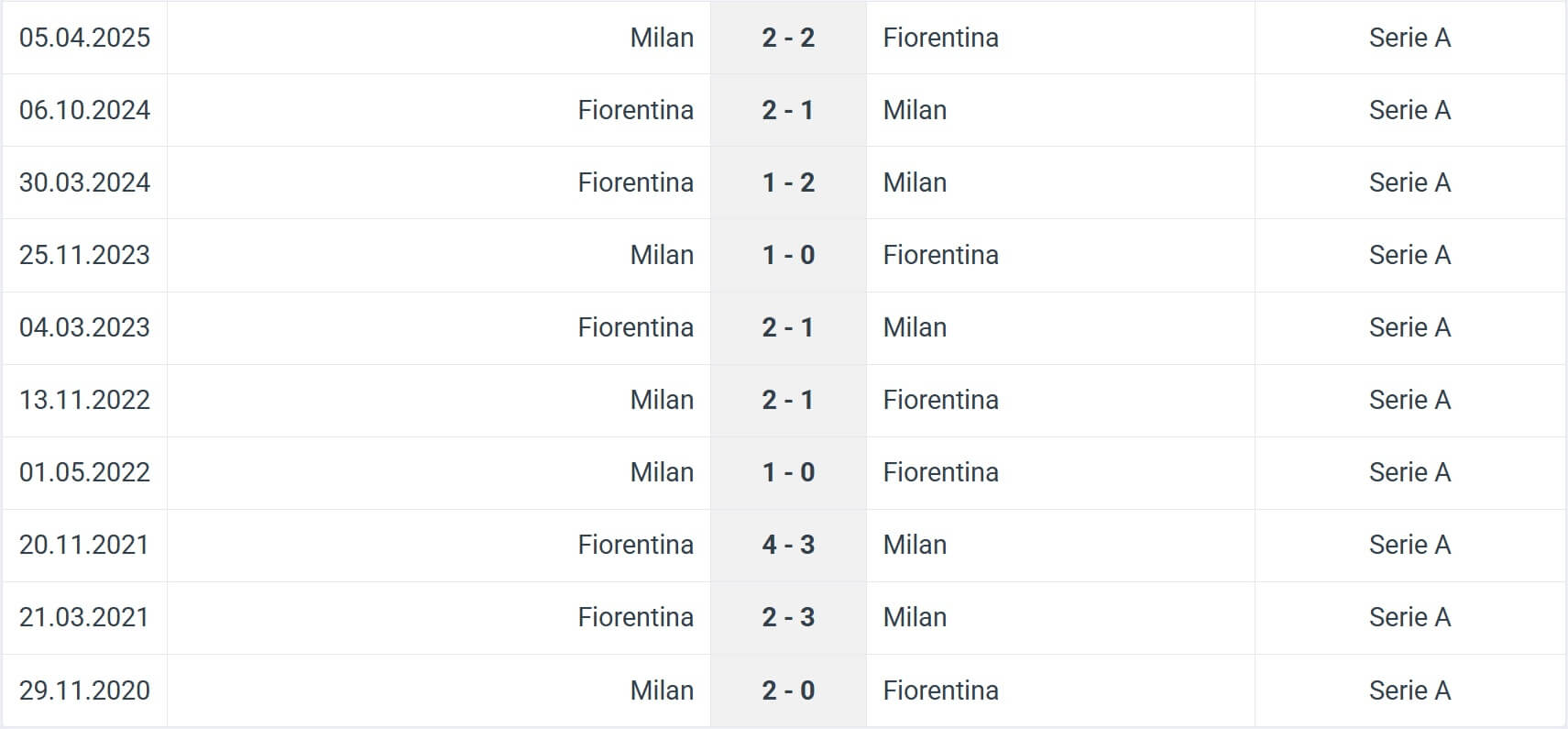Viewport: 1568px width, 729px height.
Task: Open the 4 - 3 Fiorentina vs Milan result
Action: click(x=788, y=545)
